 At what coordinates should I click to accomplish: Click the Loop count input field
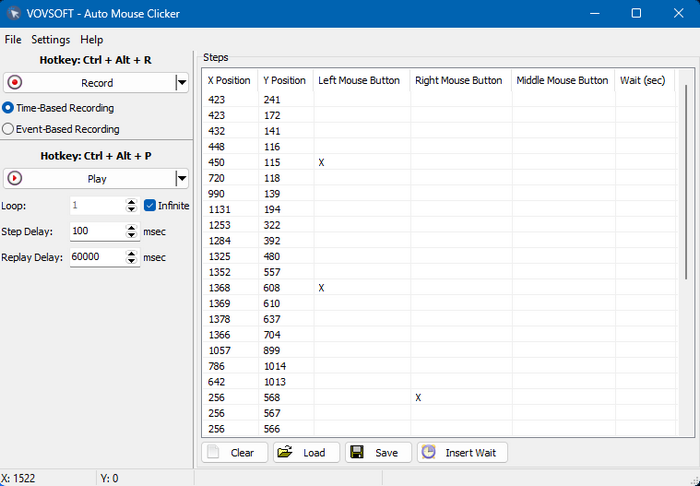[97, 205]
